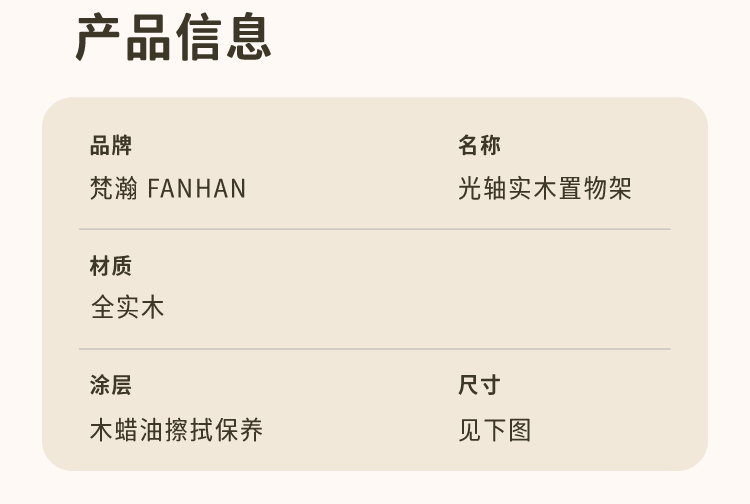The height and width of the screenshot is (504, 750).
Task: Click the coating value 木蜡油擦拭保养
Action: (x=176, y=429)
